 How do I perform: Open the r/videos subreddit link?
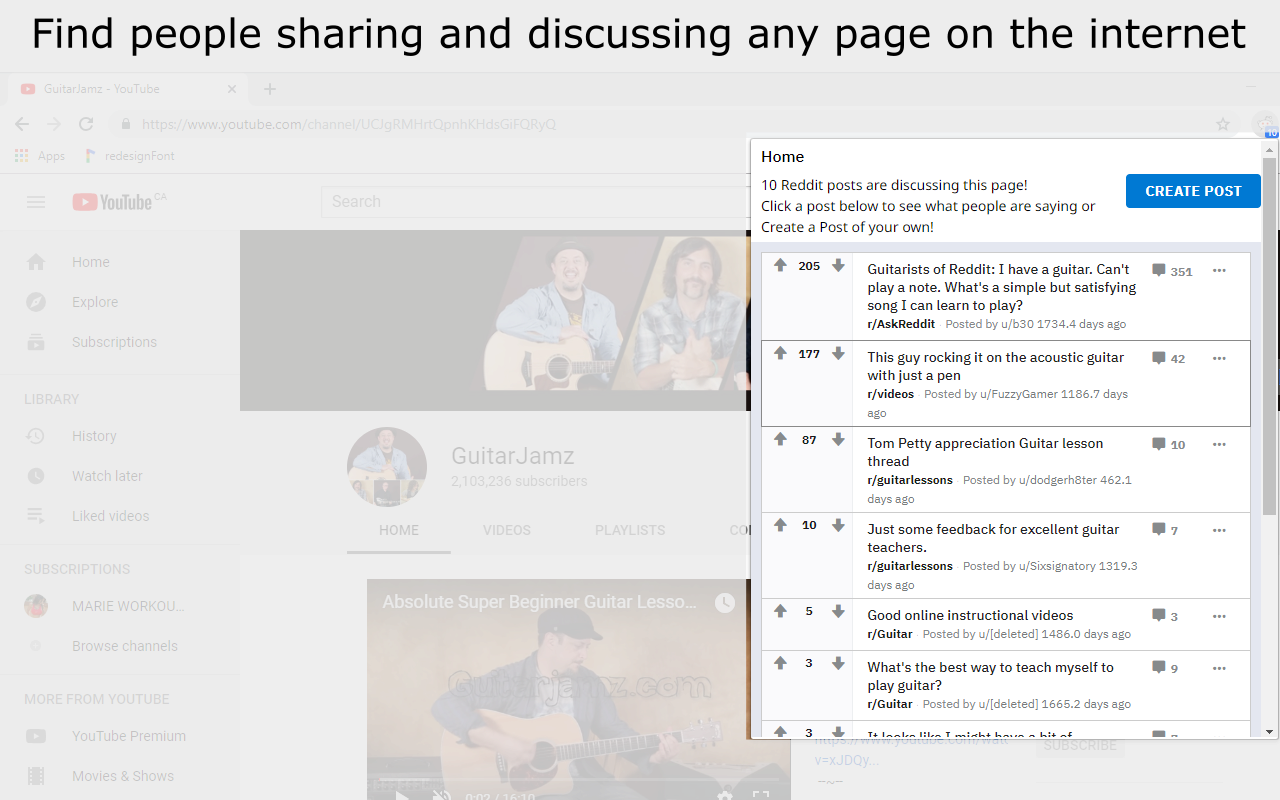890,394
